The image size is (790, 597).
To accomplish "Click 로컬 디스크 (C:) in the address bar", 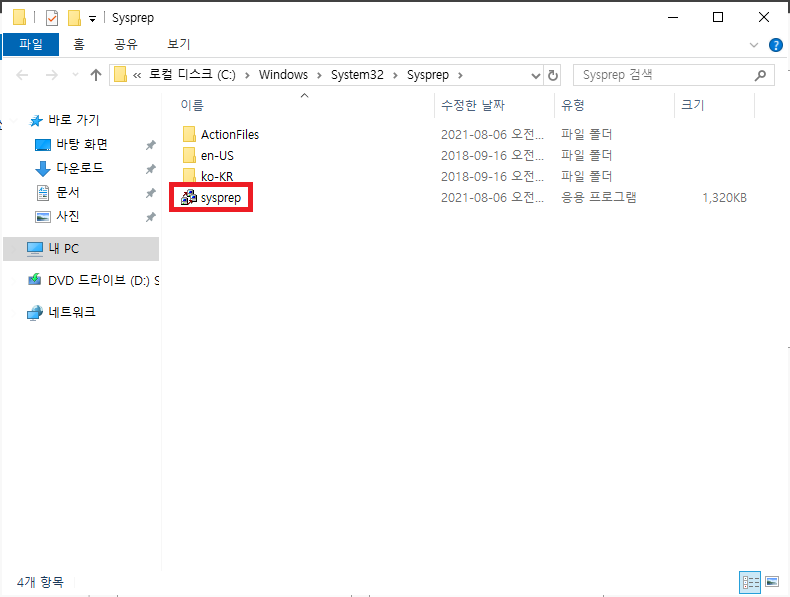I will [x=192, y=75].
